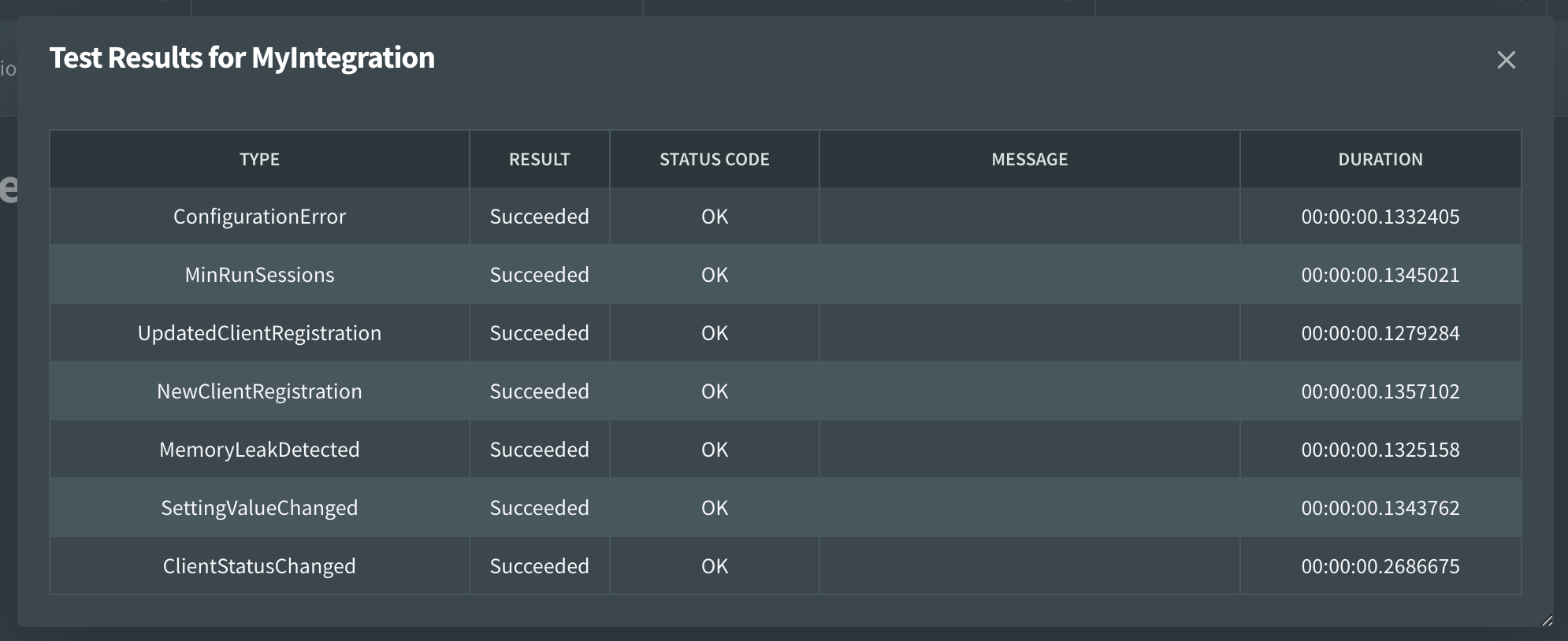Select the ClientStatusChanged entry
1568x641 pixels.
259,566
